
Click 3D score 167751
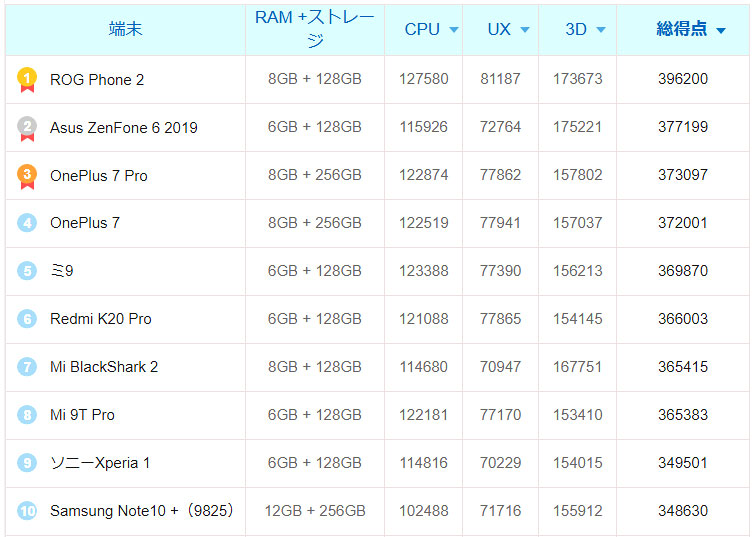578,367
